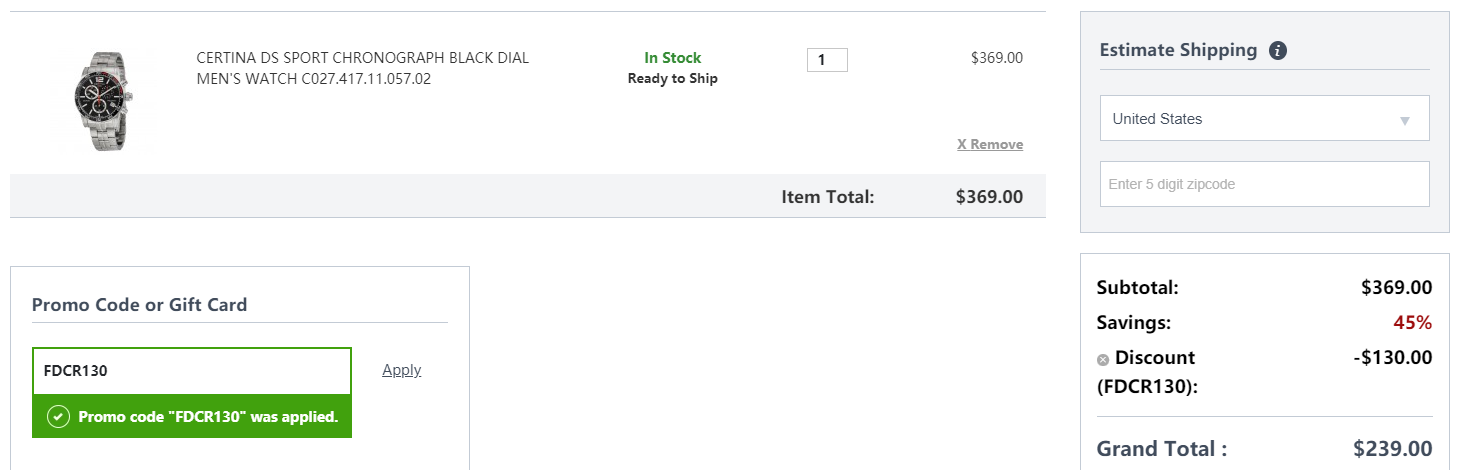Click the promo code field containing FDCR130
This screenshot has width=1457, height=470.
tap(192, 371)
